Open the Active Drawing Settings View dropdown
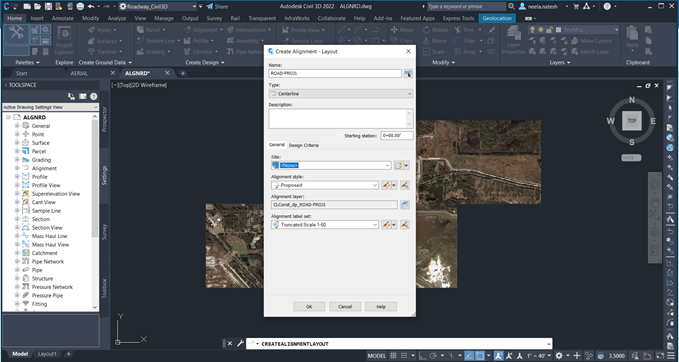679x362 pixels. (x=51, y=107)
